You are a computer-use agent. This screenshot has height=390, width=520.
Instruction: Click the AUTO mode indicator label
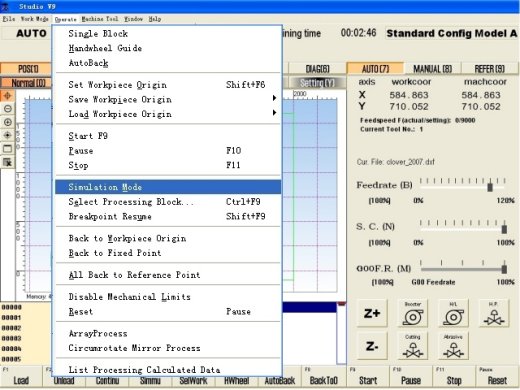pos(31,33)
